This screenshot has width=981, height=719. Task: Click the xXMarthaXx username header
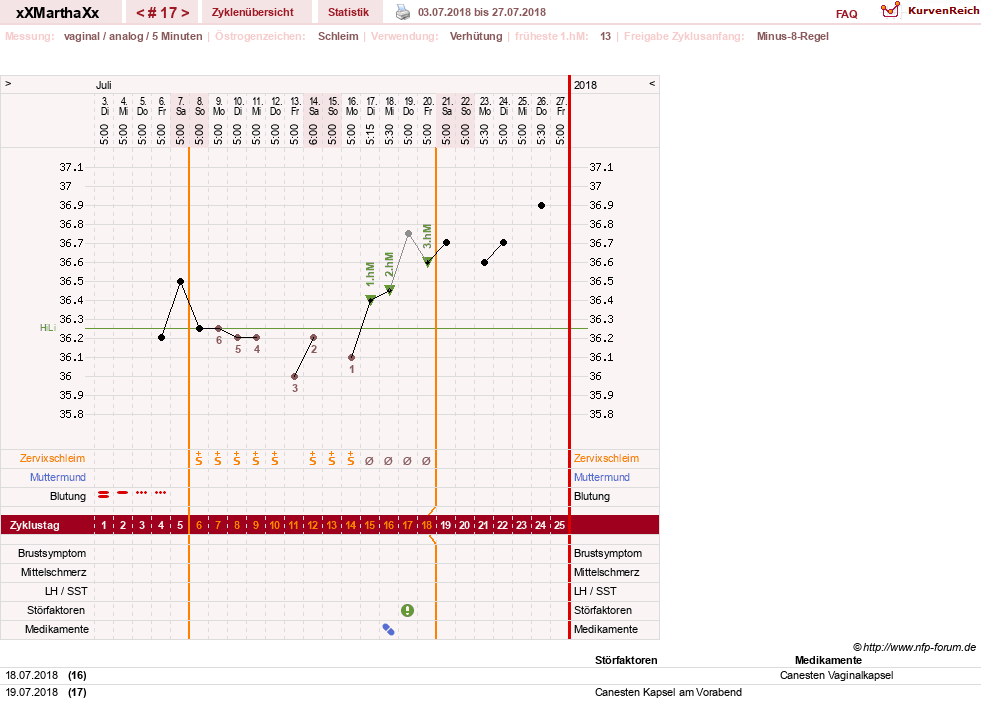(x=58, y=13)
